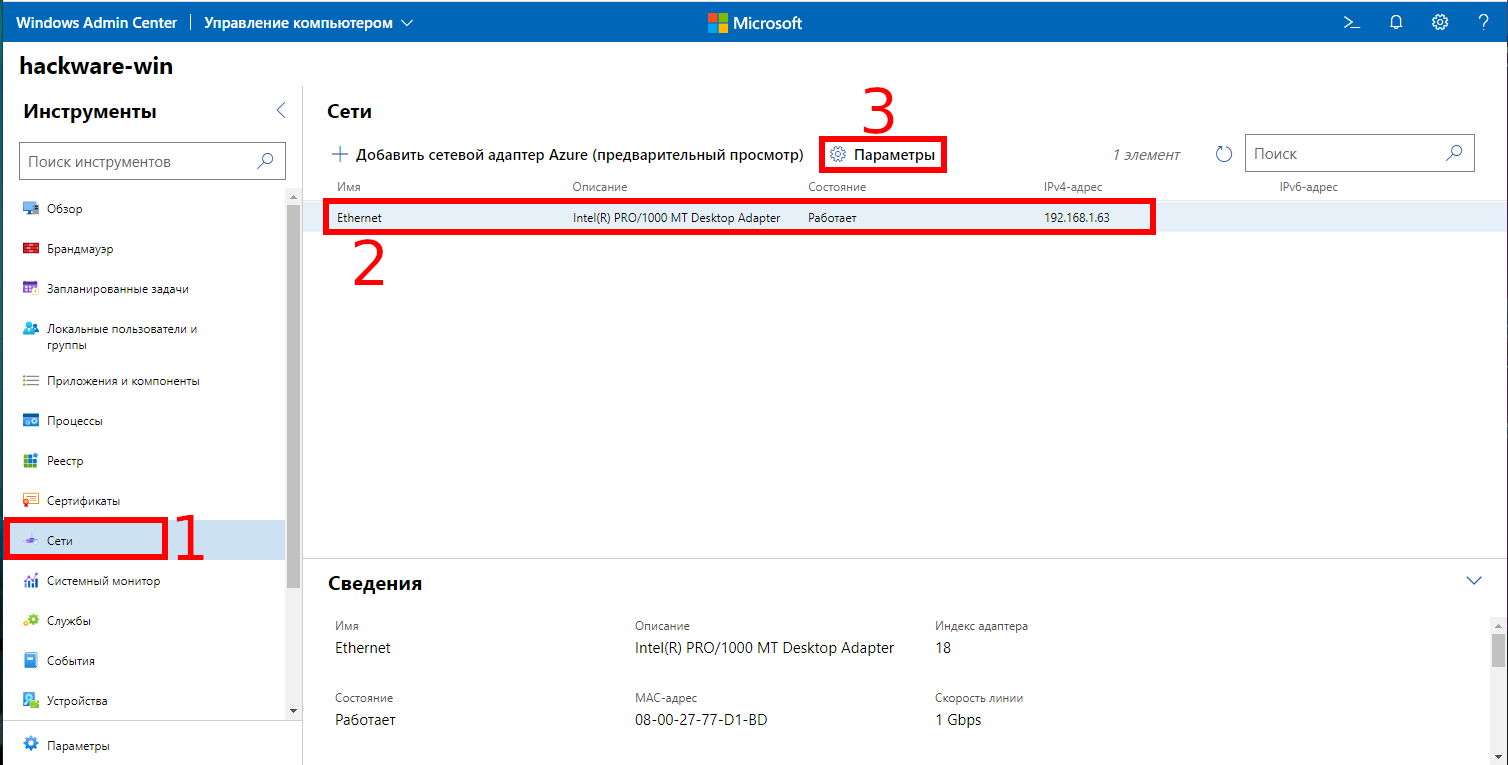This screenshot has width=1508, height=765.
Task: Click the Поиск инструментов search field
Action: (138, 161)
